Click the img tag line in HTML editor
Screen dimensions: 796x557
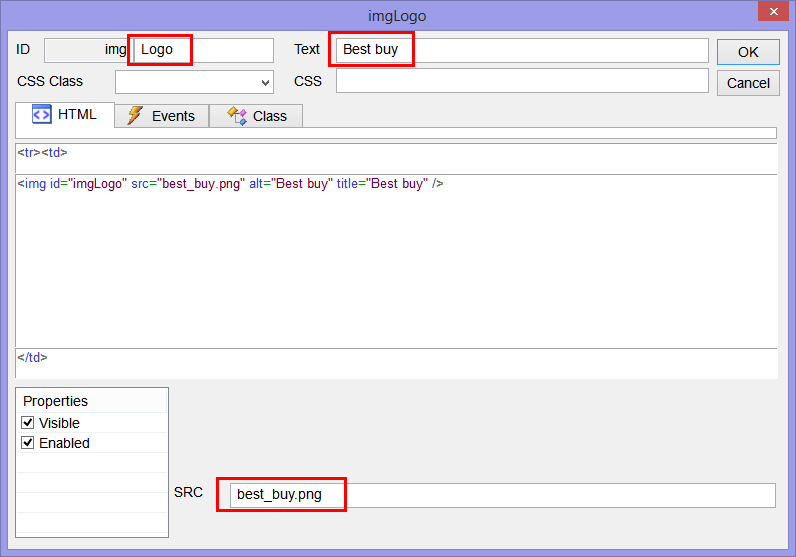pyautogui.click(x=230, y=183)
